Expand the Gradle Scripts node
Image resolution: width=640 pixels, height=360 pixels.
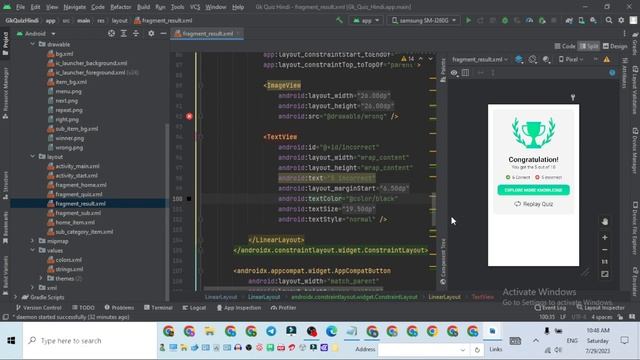click(x=16, y=297)
